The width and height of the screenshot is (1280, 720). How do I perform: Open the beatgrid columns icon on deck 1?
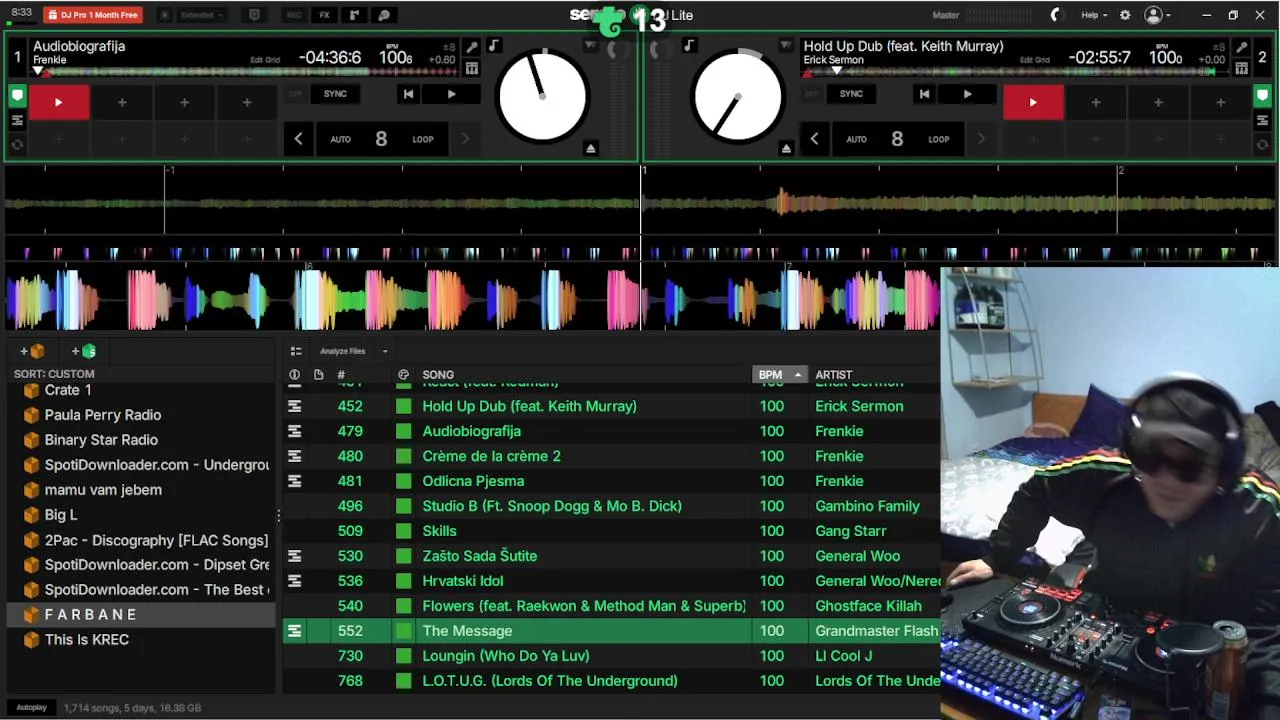point(472,68)
